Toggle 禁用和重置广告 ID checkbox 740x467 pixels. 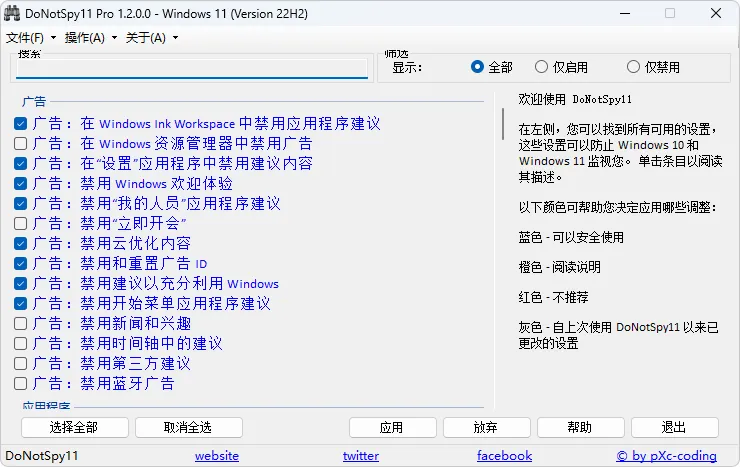[20, 263]
